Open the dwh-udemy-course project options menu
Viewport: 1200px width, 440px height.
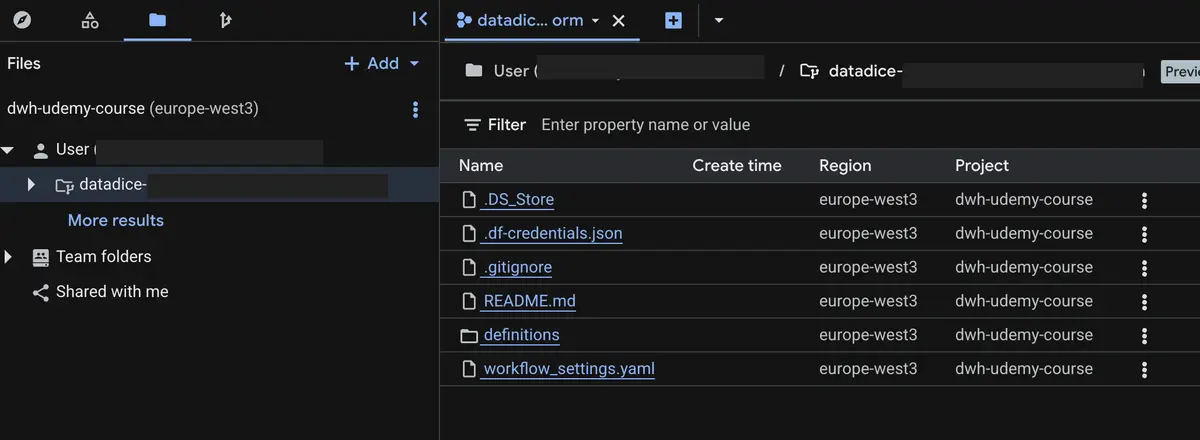coord(416,109)
